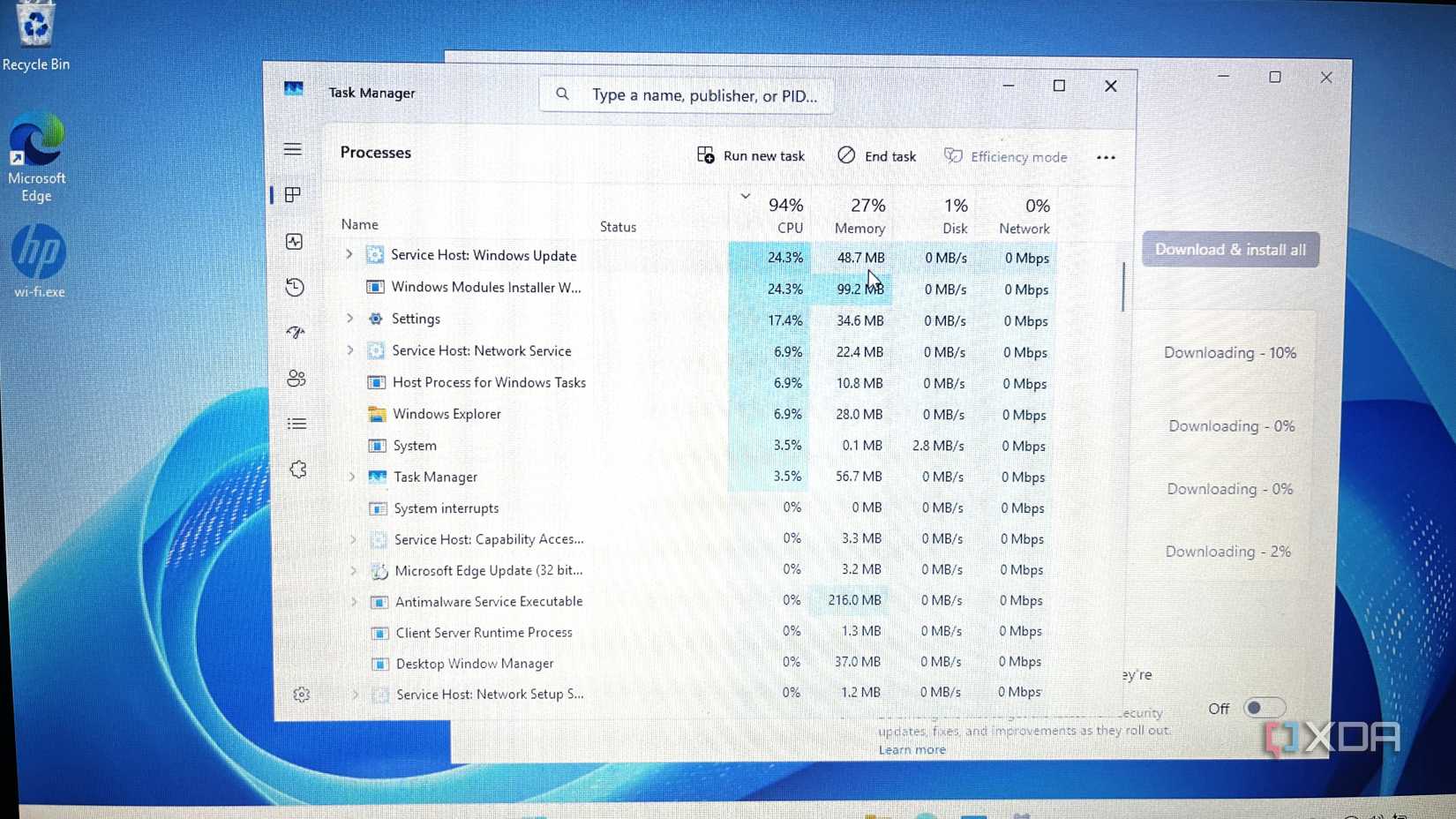Sort processes by CPU column
The height and width of the screenshot is (819, 1456).
point(769,215)
